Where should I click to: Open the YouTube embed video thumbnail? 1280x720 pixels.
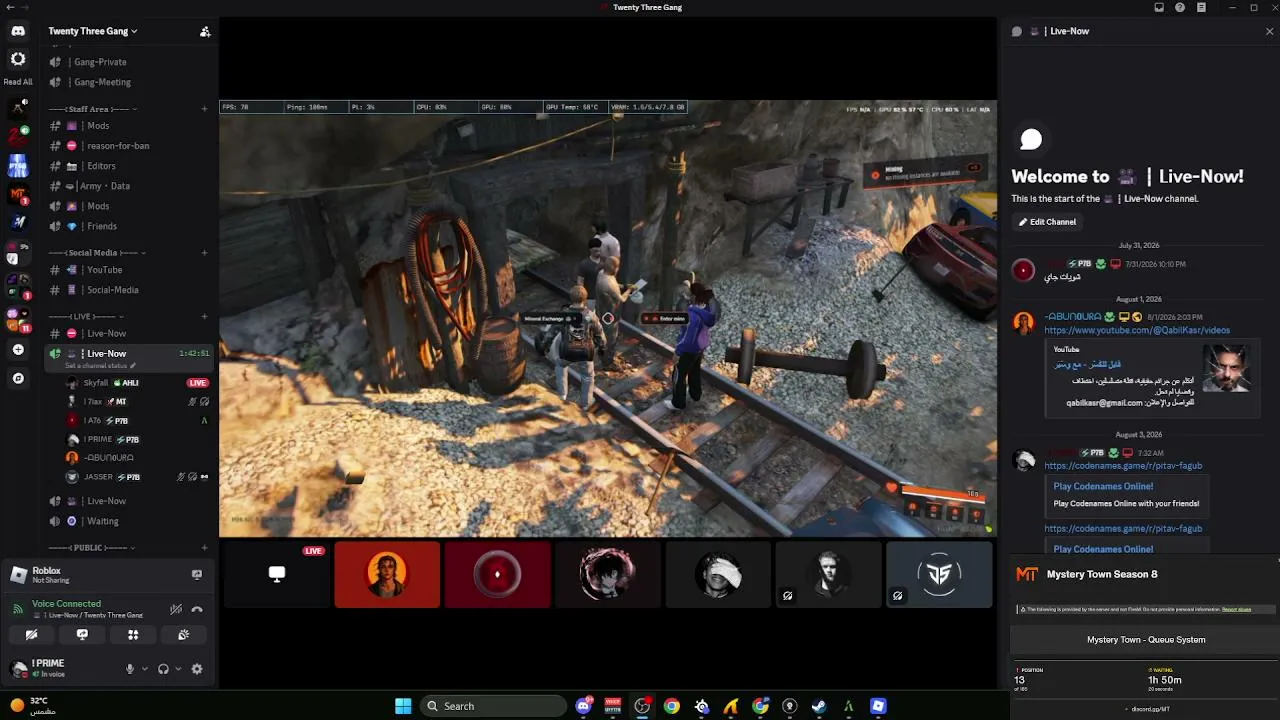[1227, 368]
